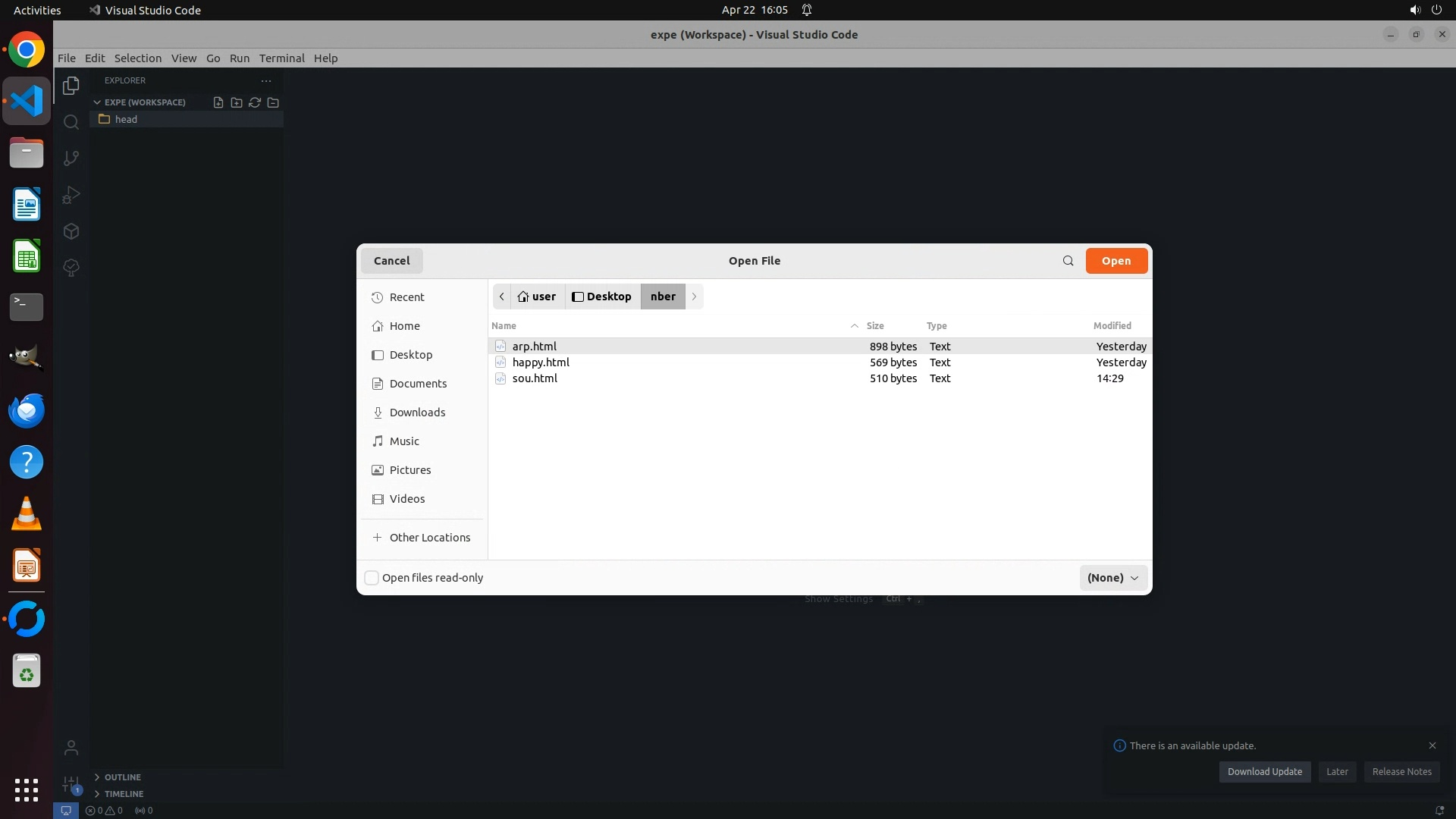Select Downloads in dialog sidebar
Image resolution: width=1456 pixels, height=819 pixels.
pos(417,413)
